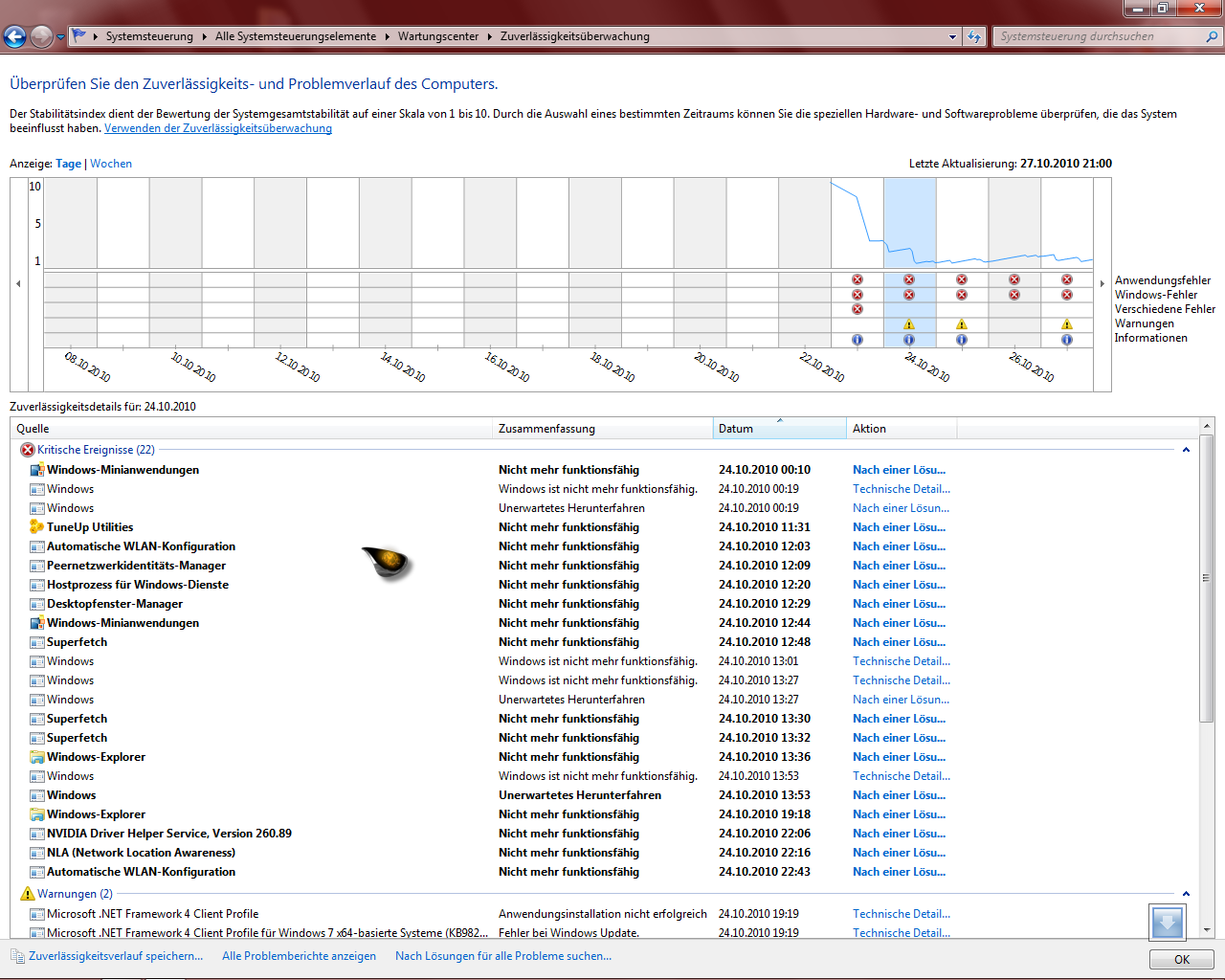This screenshot has height=980, width=1225.
Task: Expand the arrow after Systemsteuerung breadcrumb
Action: [204, 36]
